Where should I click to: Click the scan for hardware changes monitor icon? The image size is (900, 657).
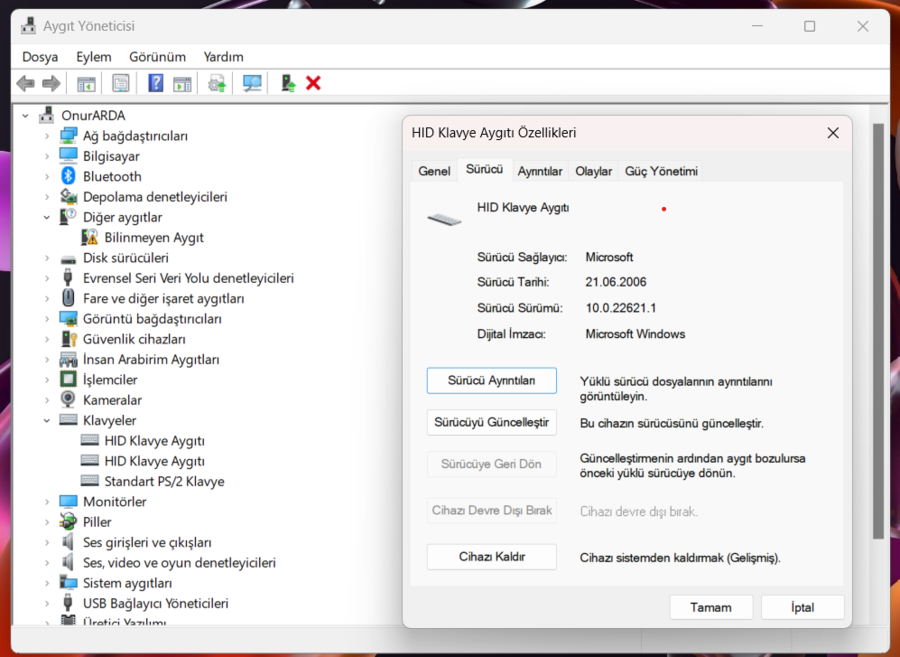pyautogui.click(x=252, y=84)
